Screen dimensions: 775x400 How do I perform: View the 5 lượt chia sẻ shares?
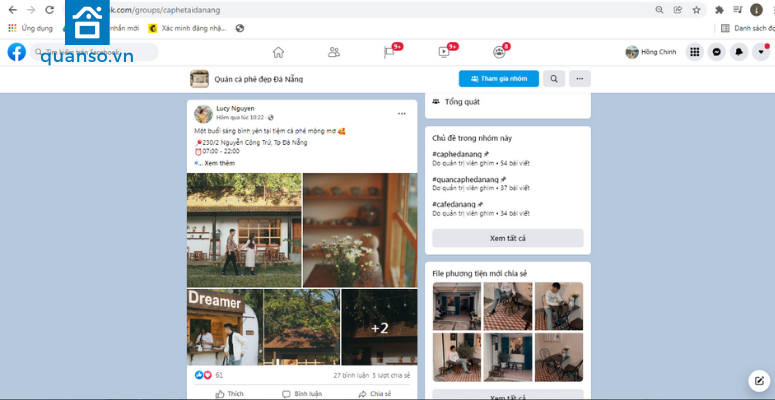tap(391, 375)
